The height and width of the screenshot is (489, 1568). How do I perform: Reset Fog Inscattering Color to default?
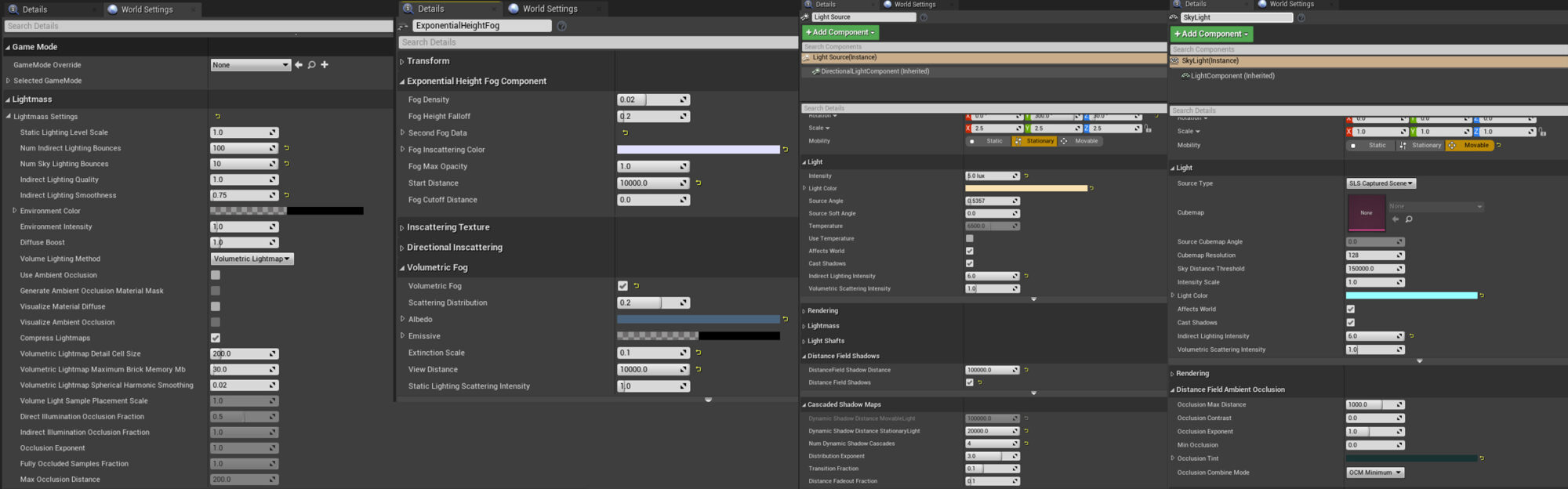click(x=785, y=150)
